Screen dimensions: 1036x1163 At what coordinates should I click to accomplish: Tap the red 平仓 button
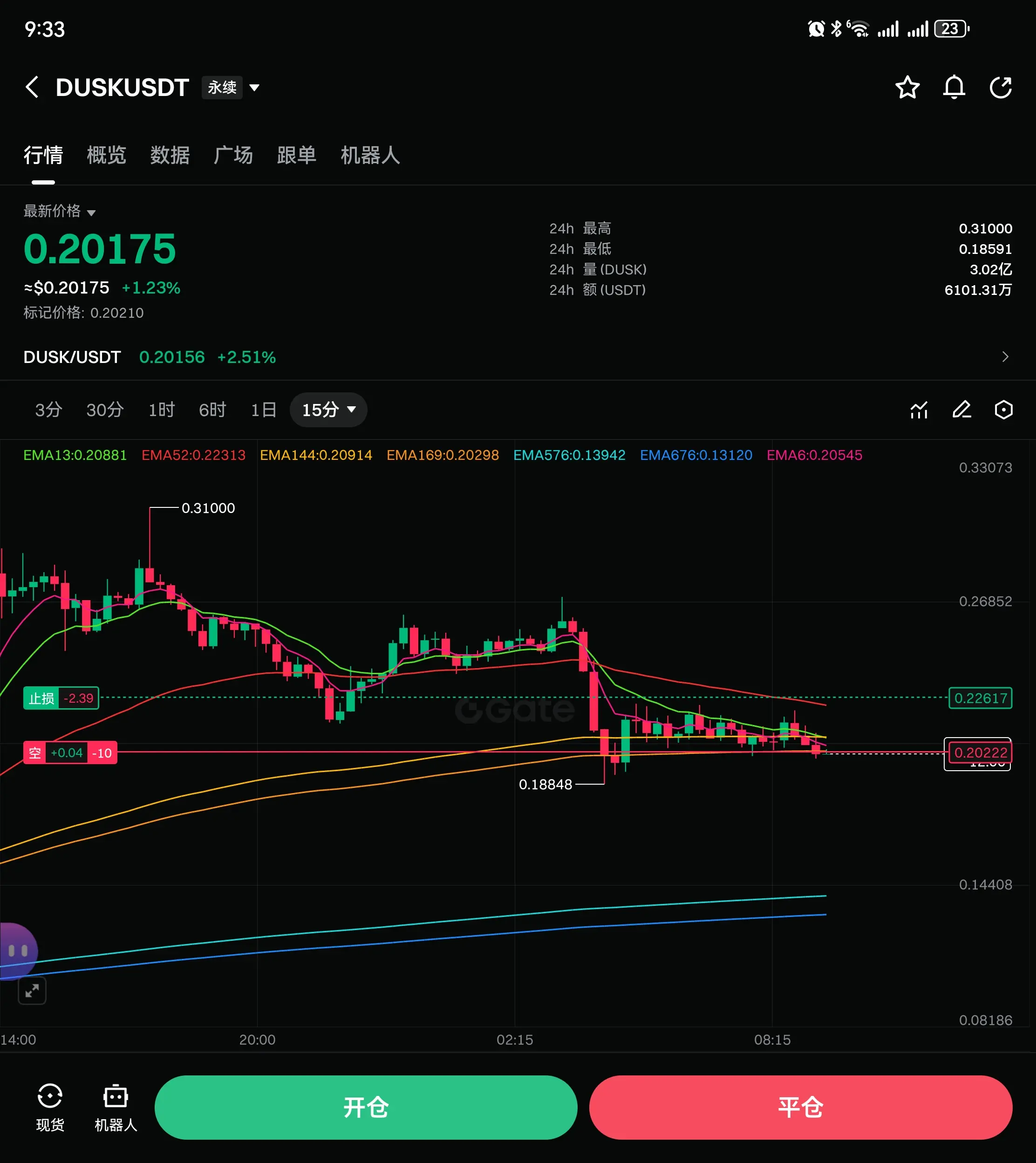pyautogui.click(x=800, y=1107)
